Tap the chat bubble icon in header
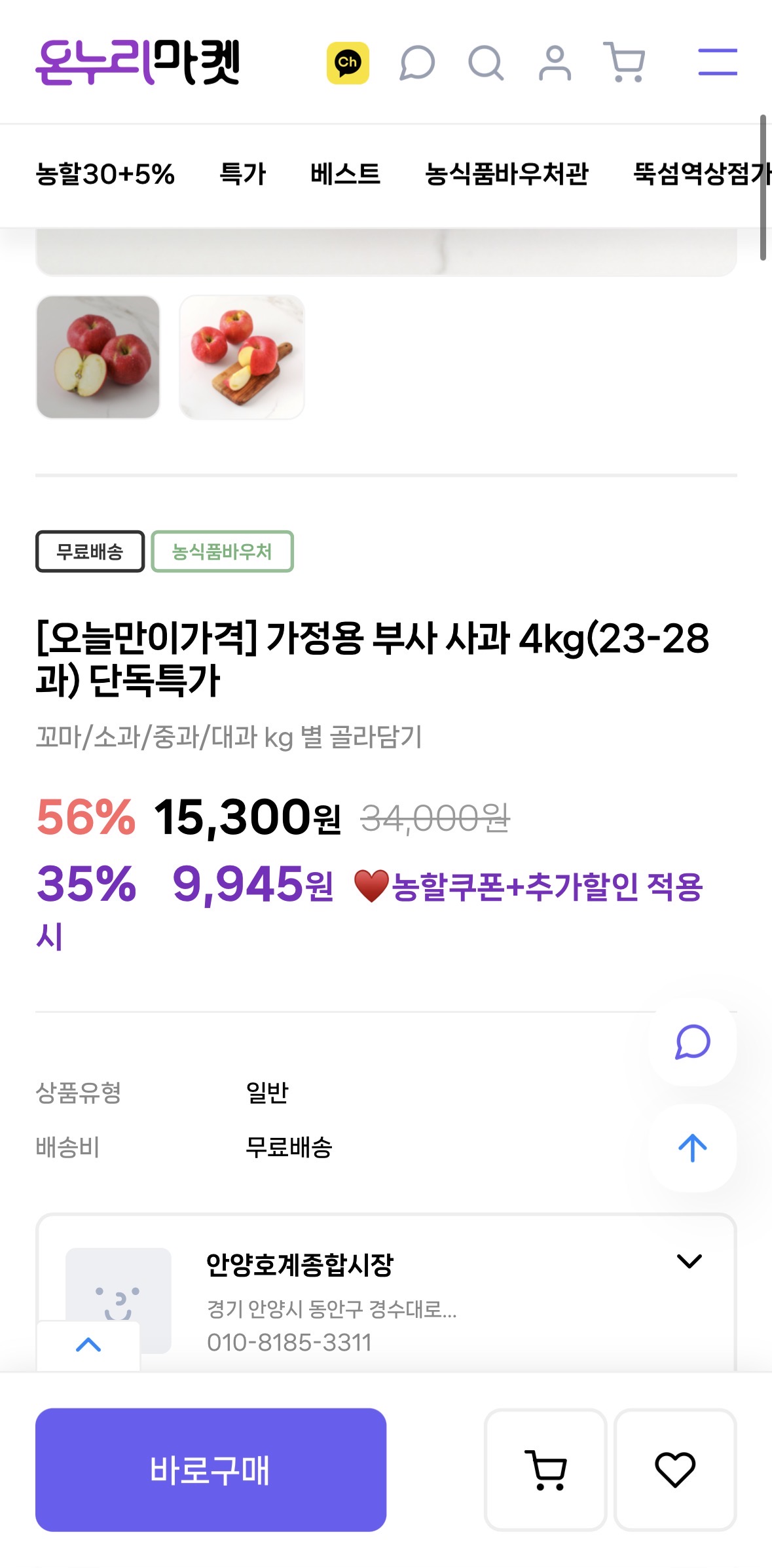Image resolution: width=772 pixels, height=1568 pixels. 417,63
